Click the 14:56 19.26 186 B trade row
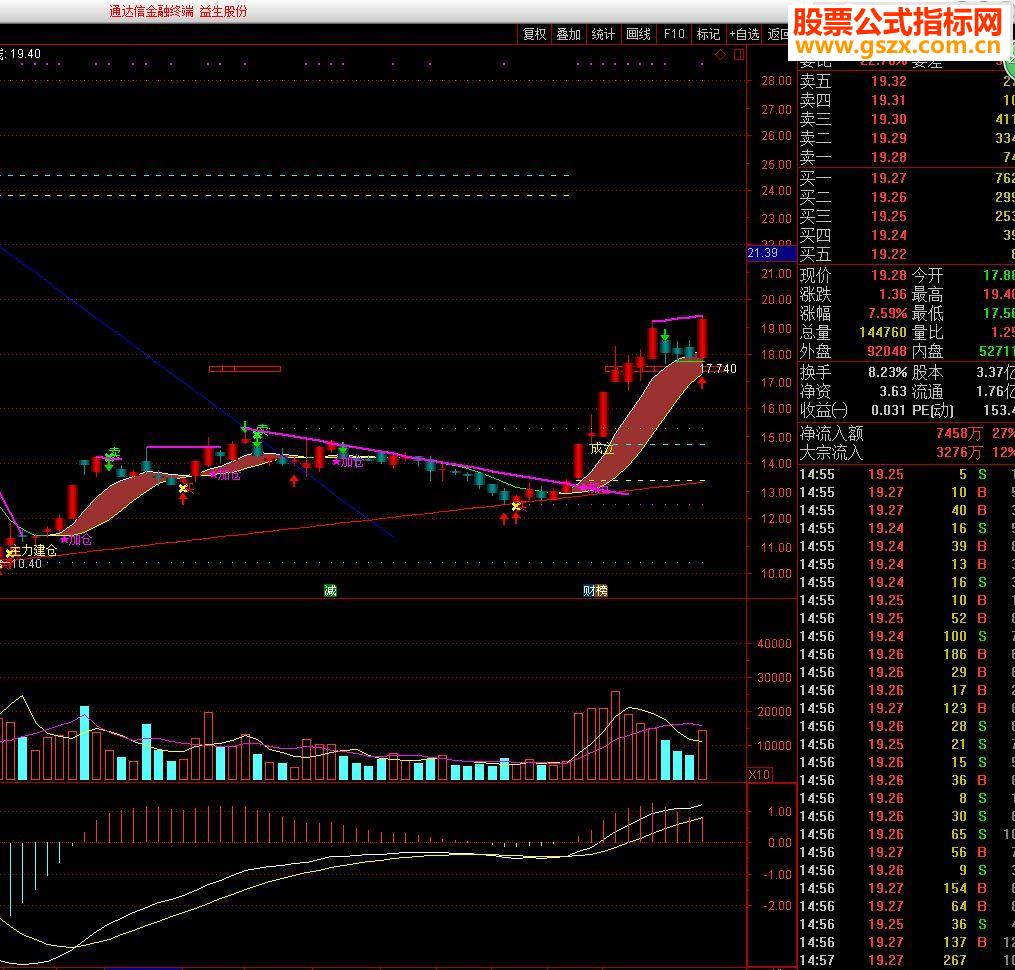 click(x=906, y=654)
